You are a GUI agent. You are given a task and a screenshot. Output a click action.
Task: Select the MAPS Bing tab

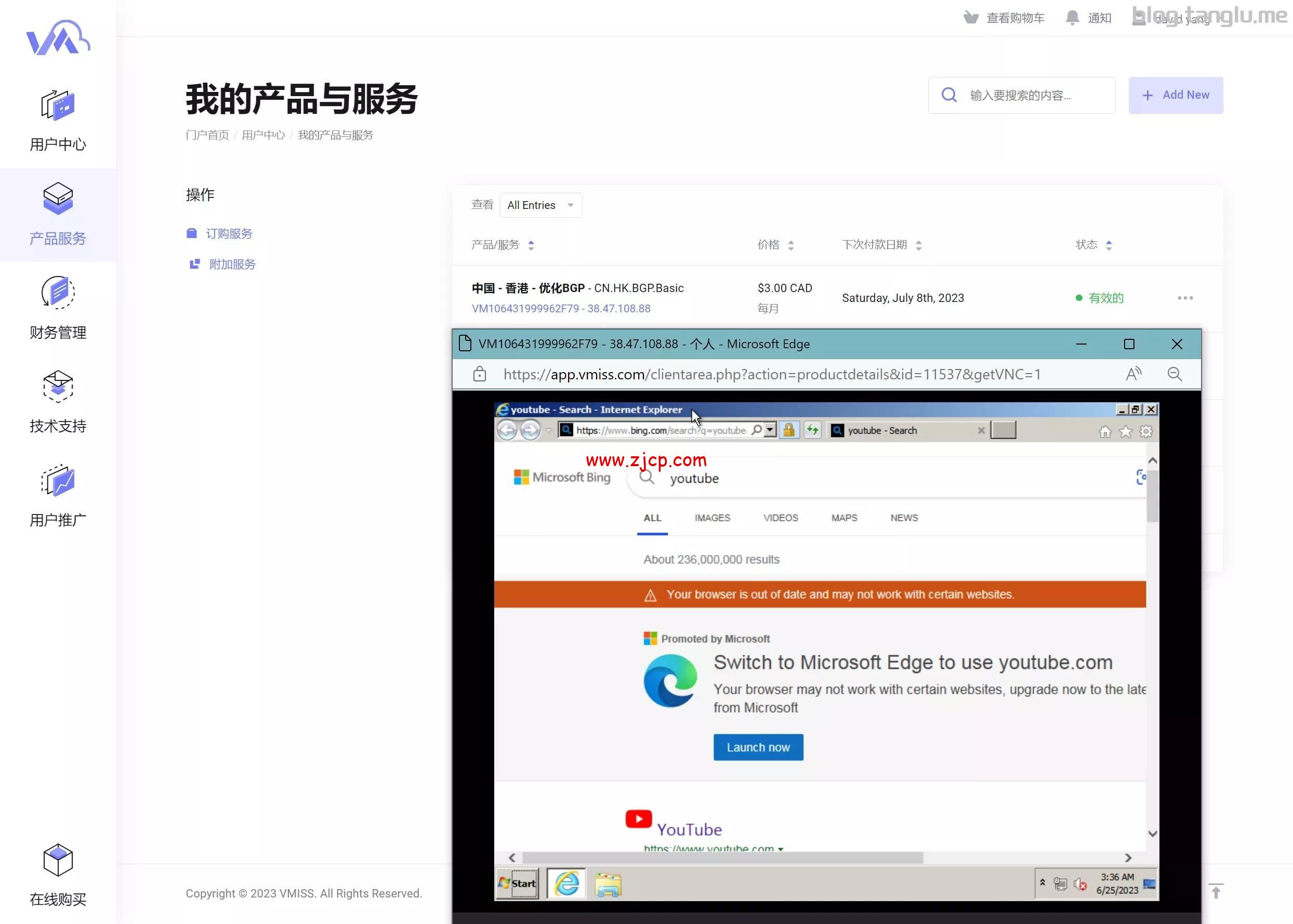[844, 518]
